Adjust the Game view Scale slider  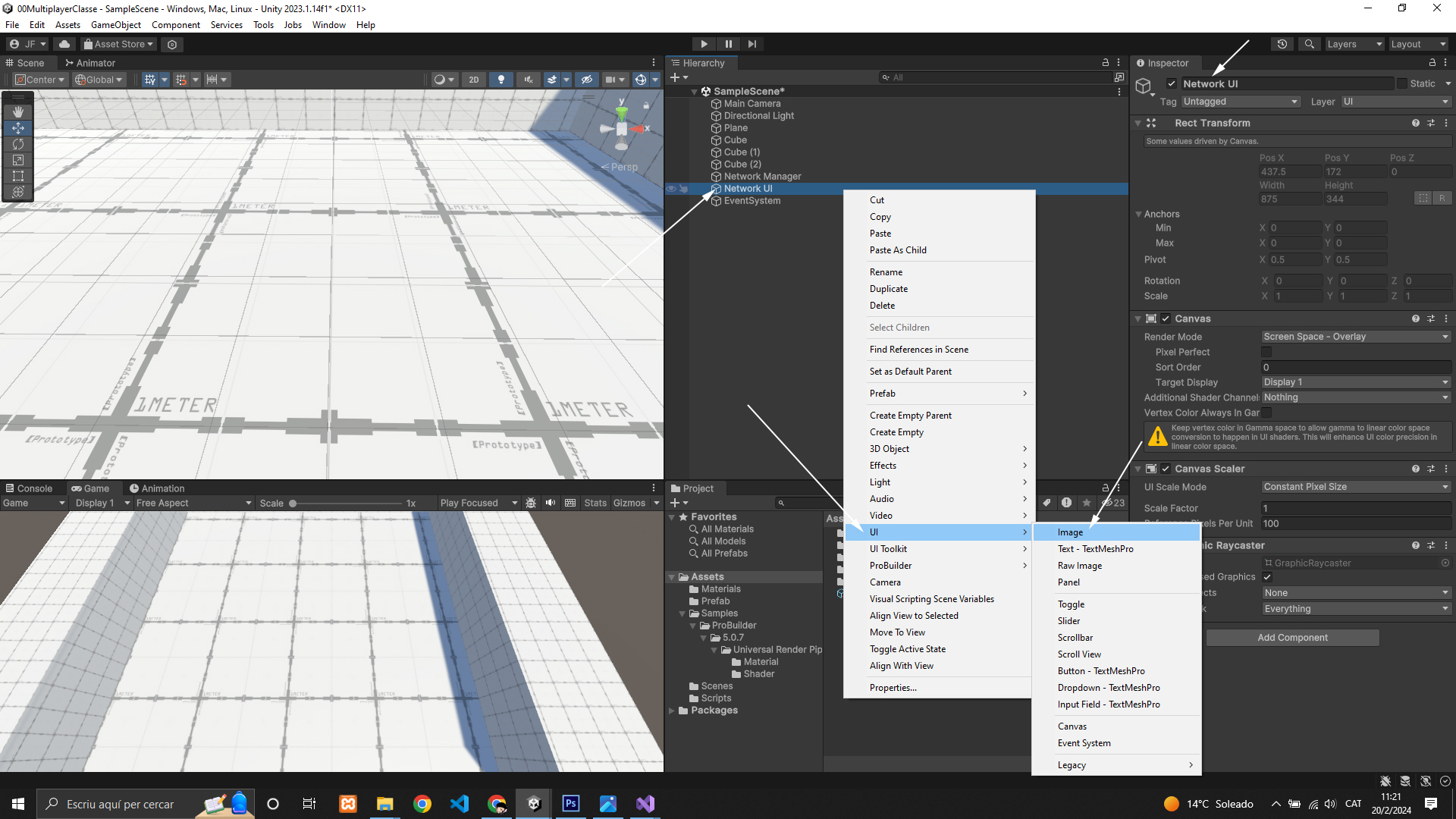pos(293,504)
